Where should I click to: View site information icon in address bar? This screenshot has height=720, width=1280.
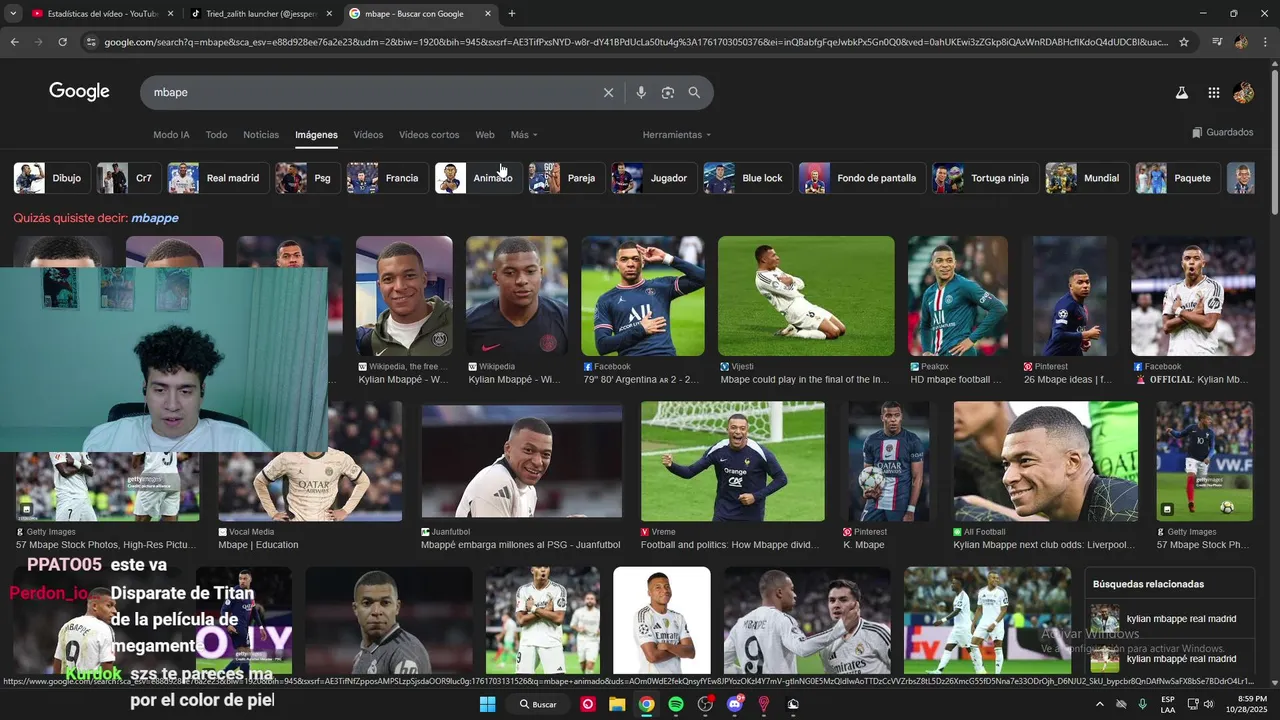click(x=91, y=42)
